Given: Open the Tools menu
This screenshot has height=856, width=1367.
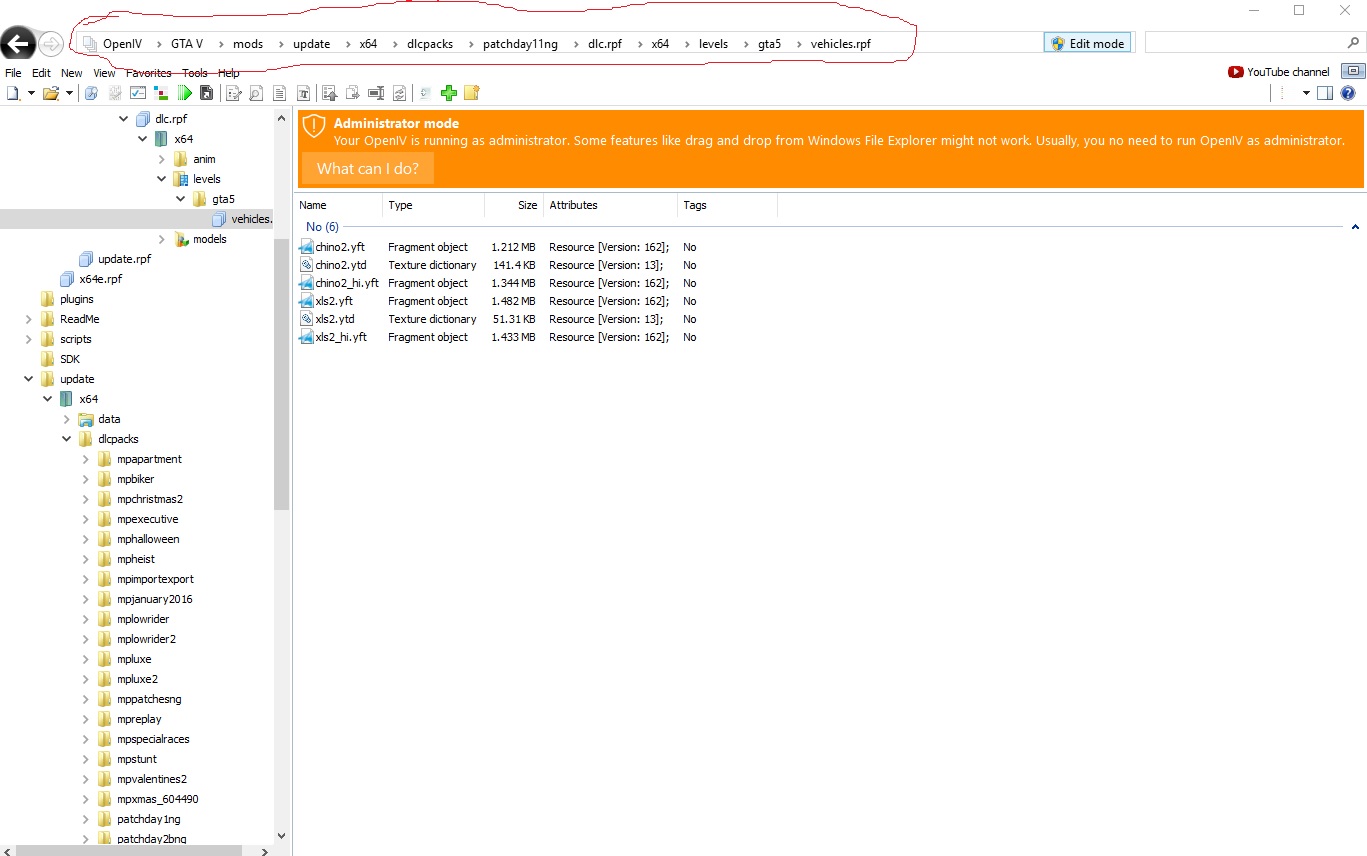Looking at the screenshot, I should tap(195, 73).
